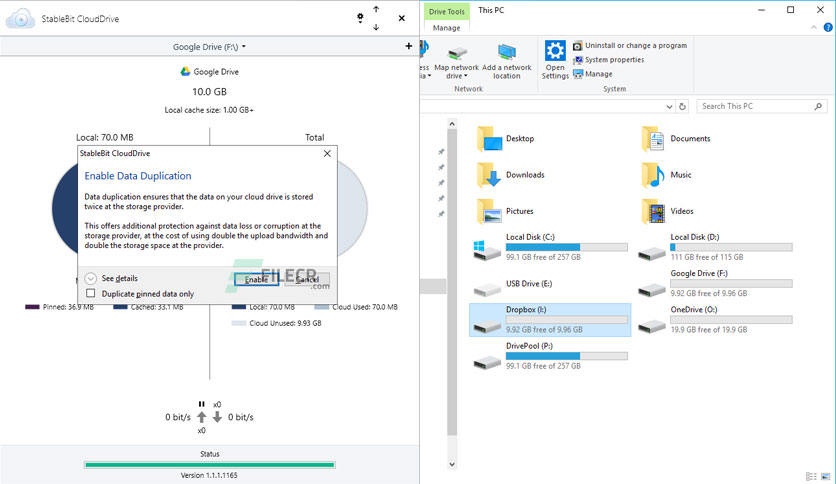Select DrivePool (P:) drive
Viewport: 836px width, 484px height.
pyautogui.click(x=550, y=356)
